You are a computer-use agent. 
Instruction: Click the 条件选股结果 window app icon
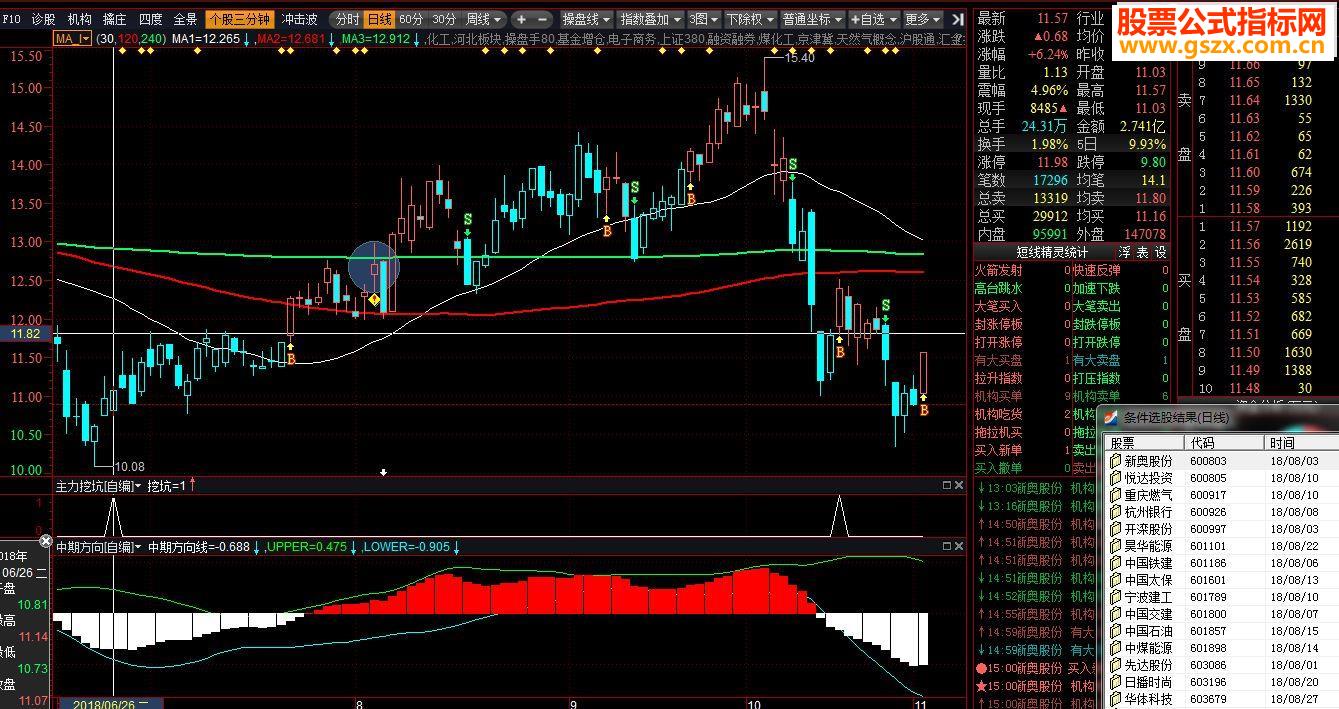[1111, 418]
